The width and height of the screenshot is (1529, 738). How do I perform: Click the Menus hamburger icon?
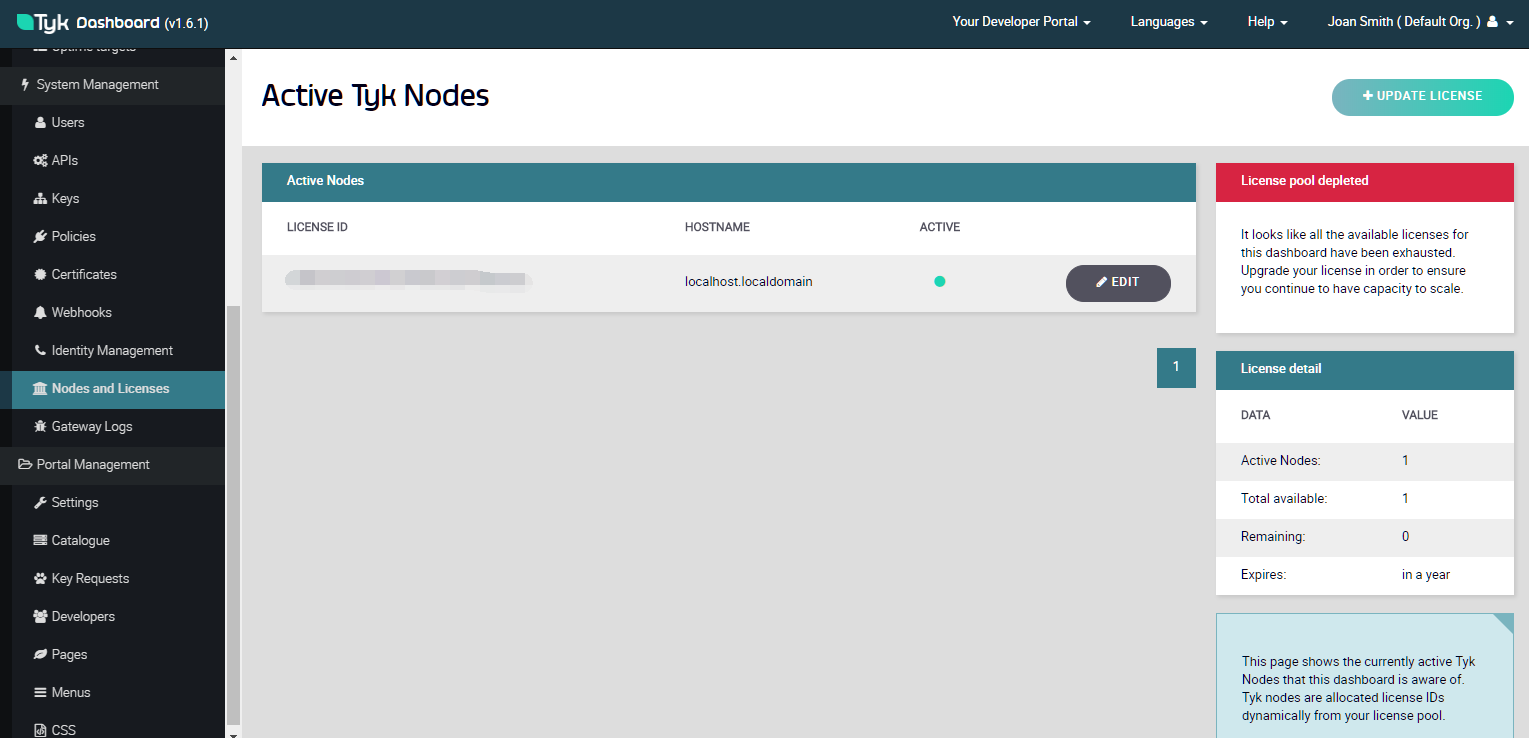(40, 693)
